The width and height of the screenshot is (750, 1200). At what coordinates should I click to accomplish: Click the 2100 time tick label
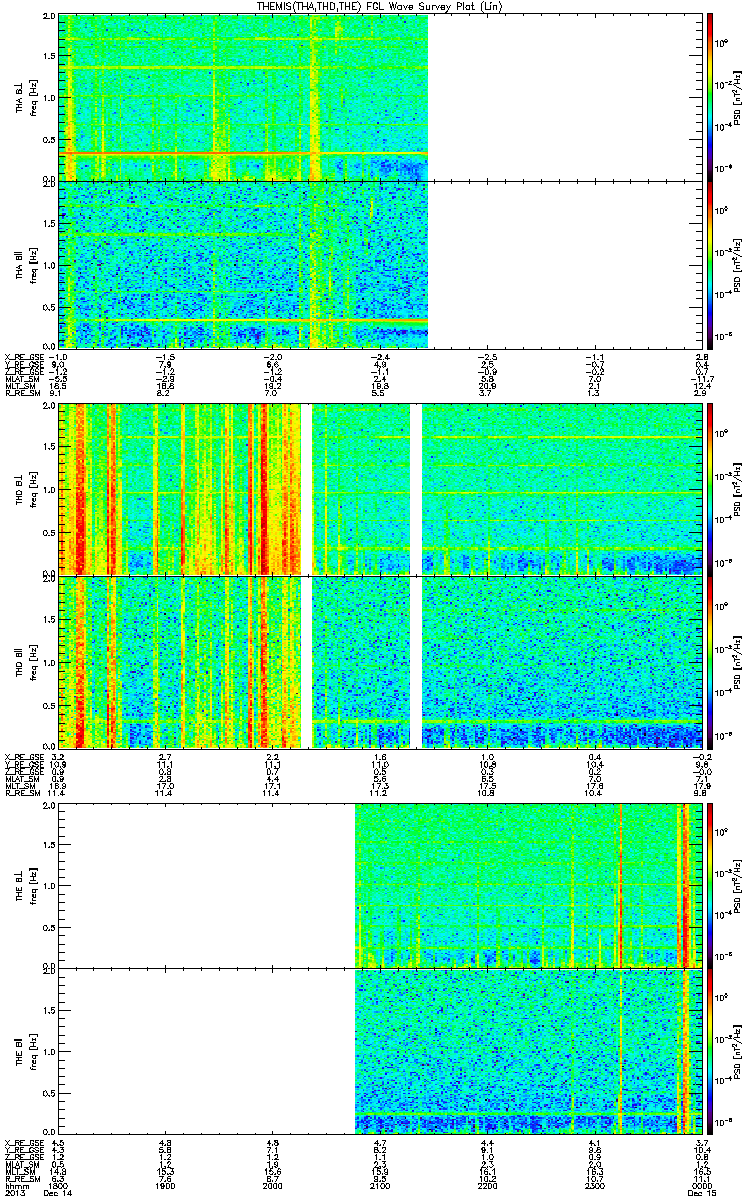(378, 1186)
